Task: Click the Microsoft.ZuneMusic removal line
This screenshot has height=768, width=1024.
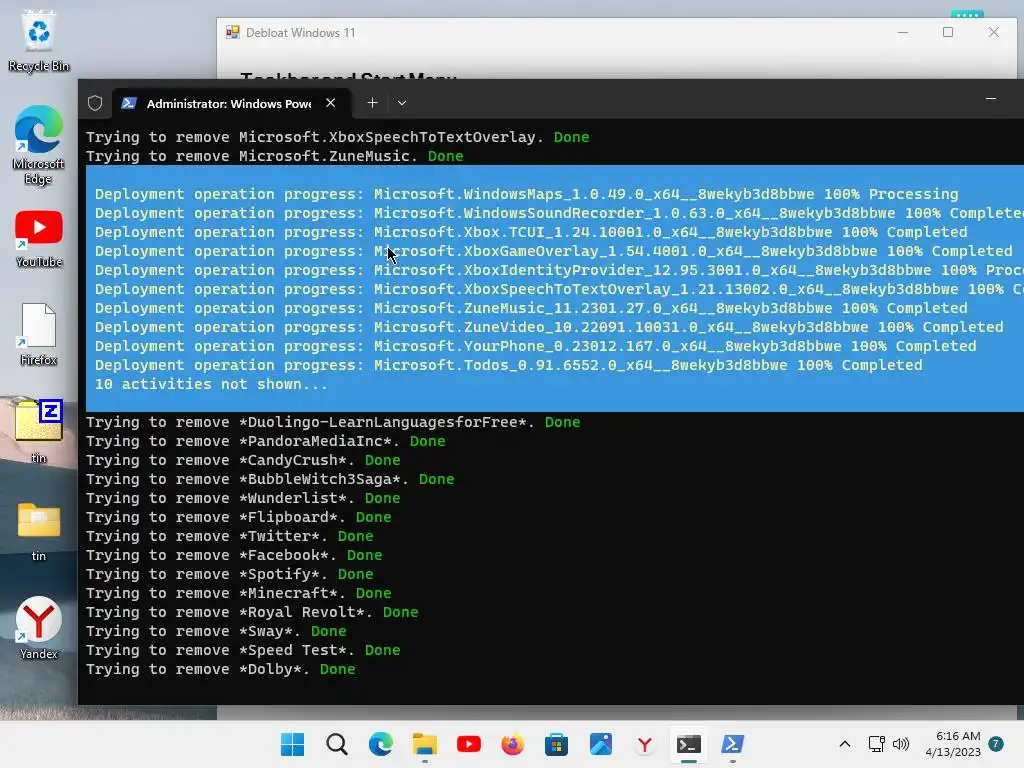Action: pos(275,156)
